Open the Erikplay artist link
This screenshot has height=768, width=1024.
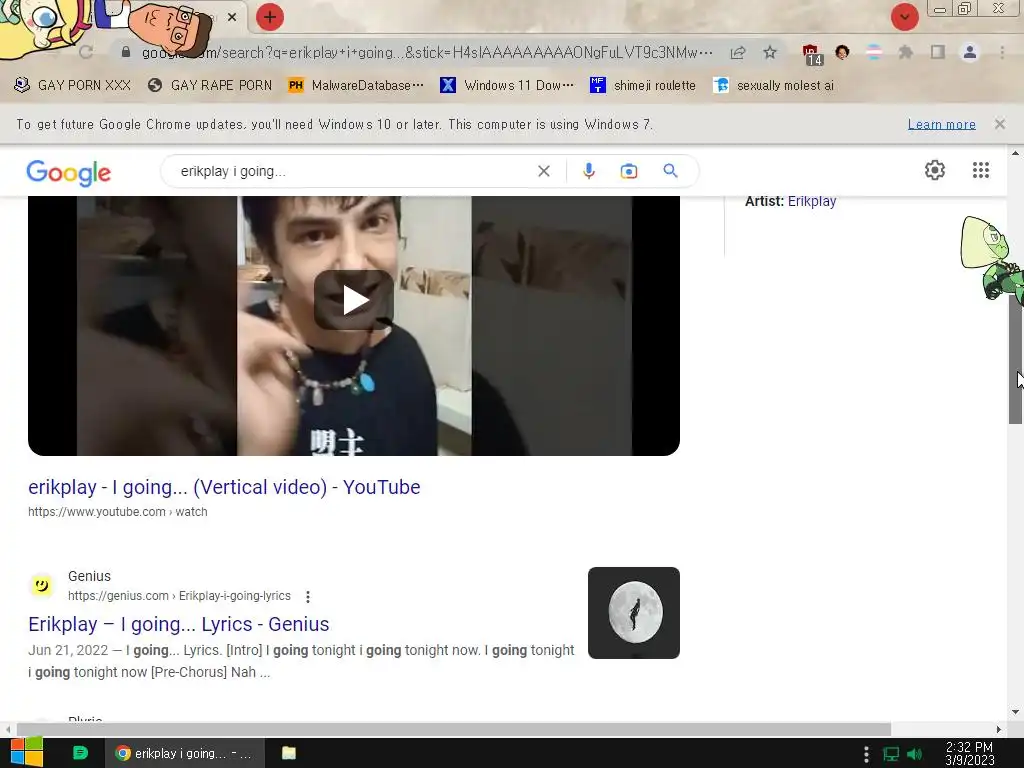[x=812, y=201]
